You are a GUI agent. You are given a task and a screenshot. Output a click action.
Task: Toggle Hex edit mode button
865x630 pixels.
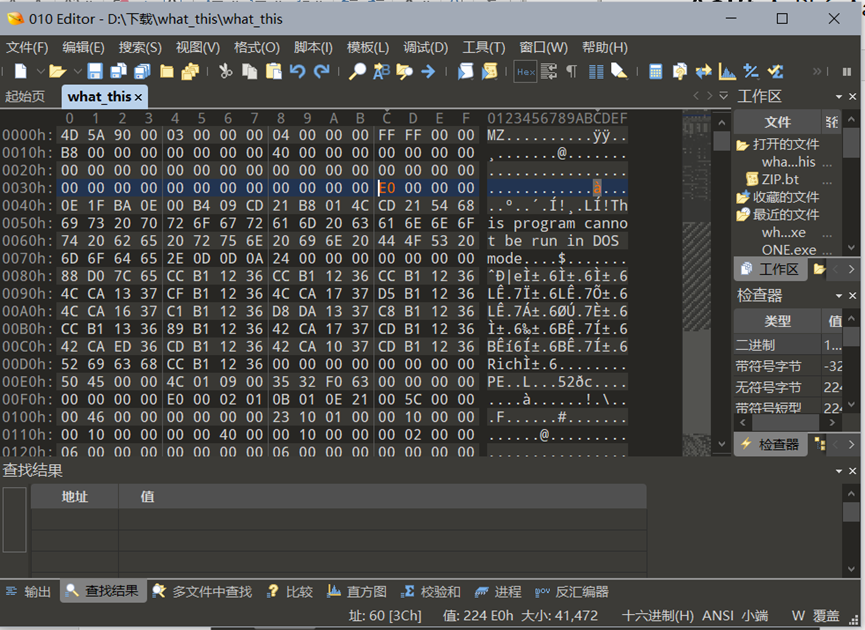pos(526,72)
